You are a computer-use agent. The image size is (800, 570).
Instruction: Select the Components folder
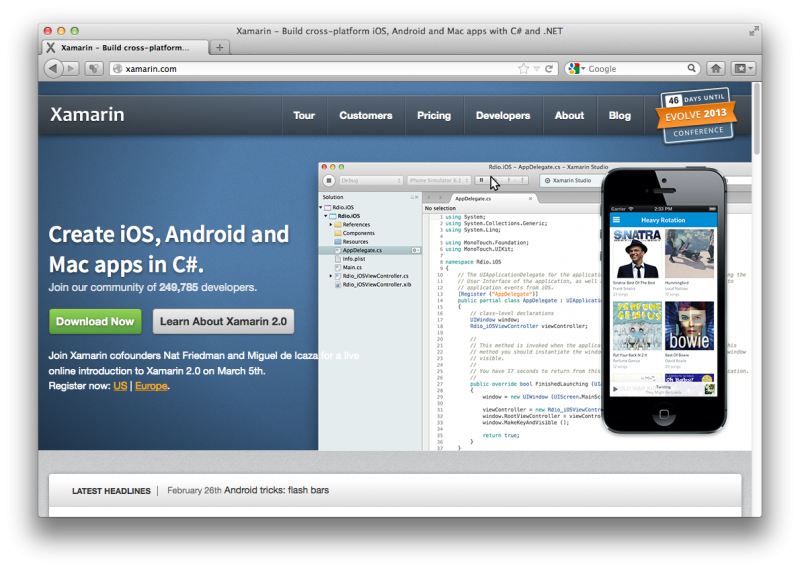tap(358, 233)
